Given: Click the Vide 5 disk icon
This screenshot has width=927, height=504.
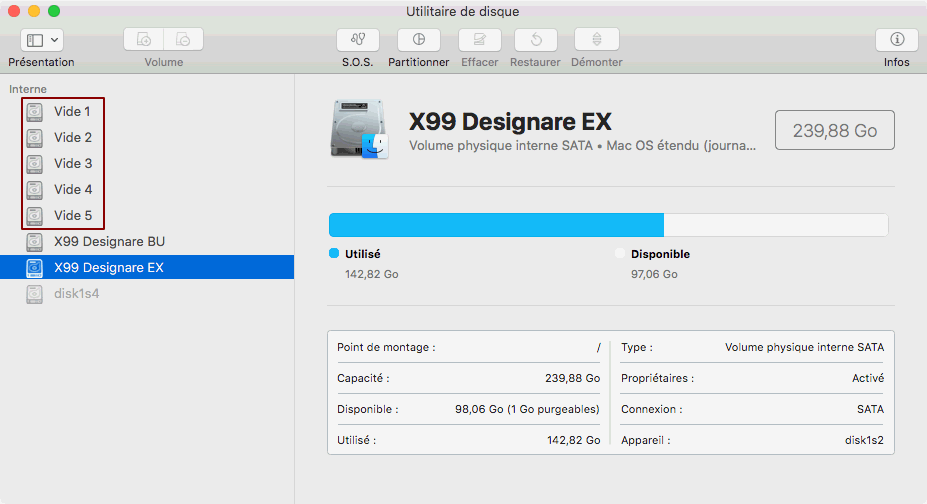Looking at the screenshot, I should click(x=35, y=215).
